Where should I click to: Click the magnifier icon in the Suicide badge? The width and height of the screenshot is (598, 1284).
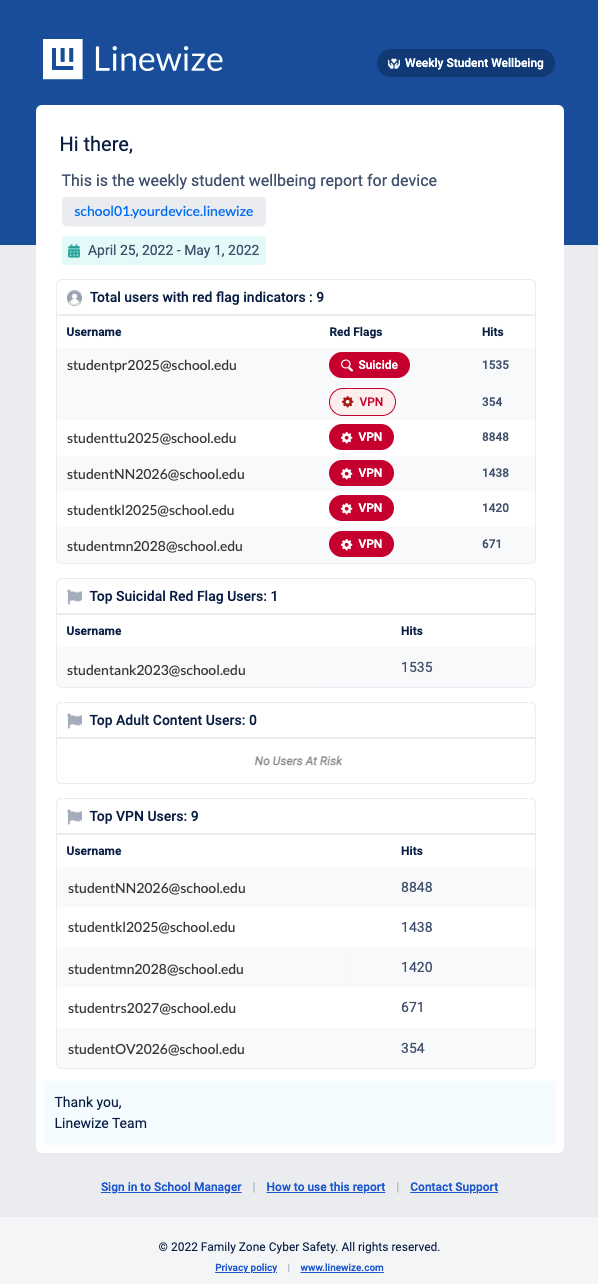click(347, 366)
